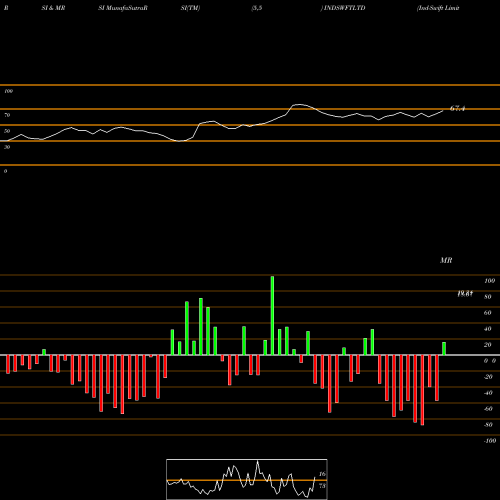Click the MR label above the histogram
Viewport: 500px width, 500px height.
point(446,260)
